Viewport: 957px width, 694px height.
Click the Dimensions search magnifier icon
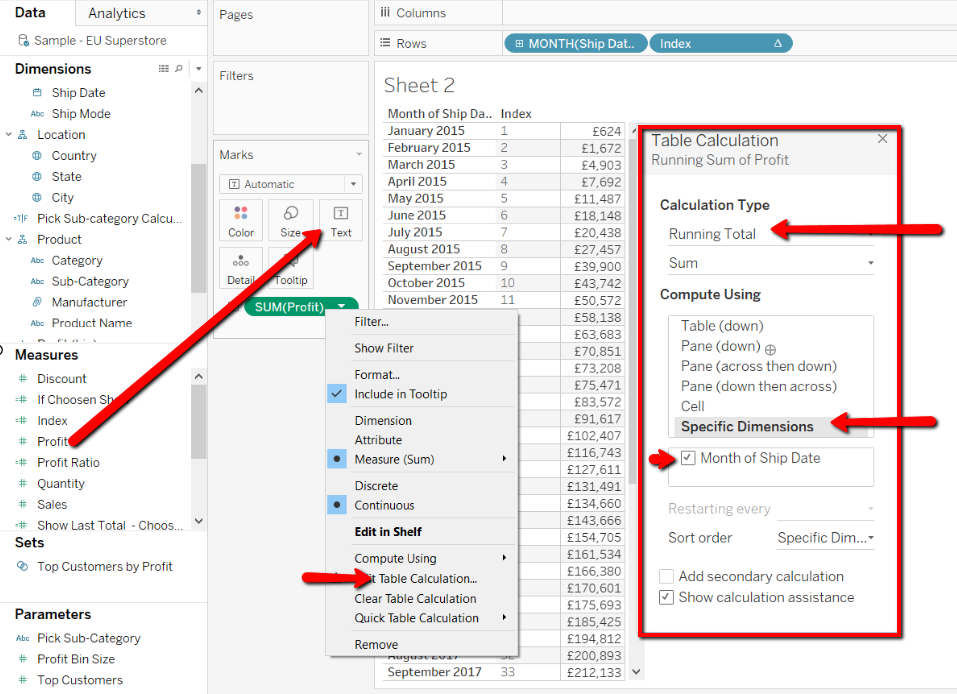[179, 68]
